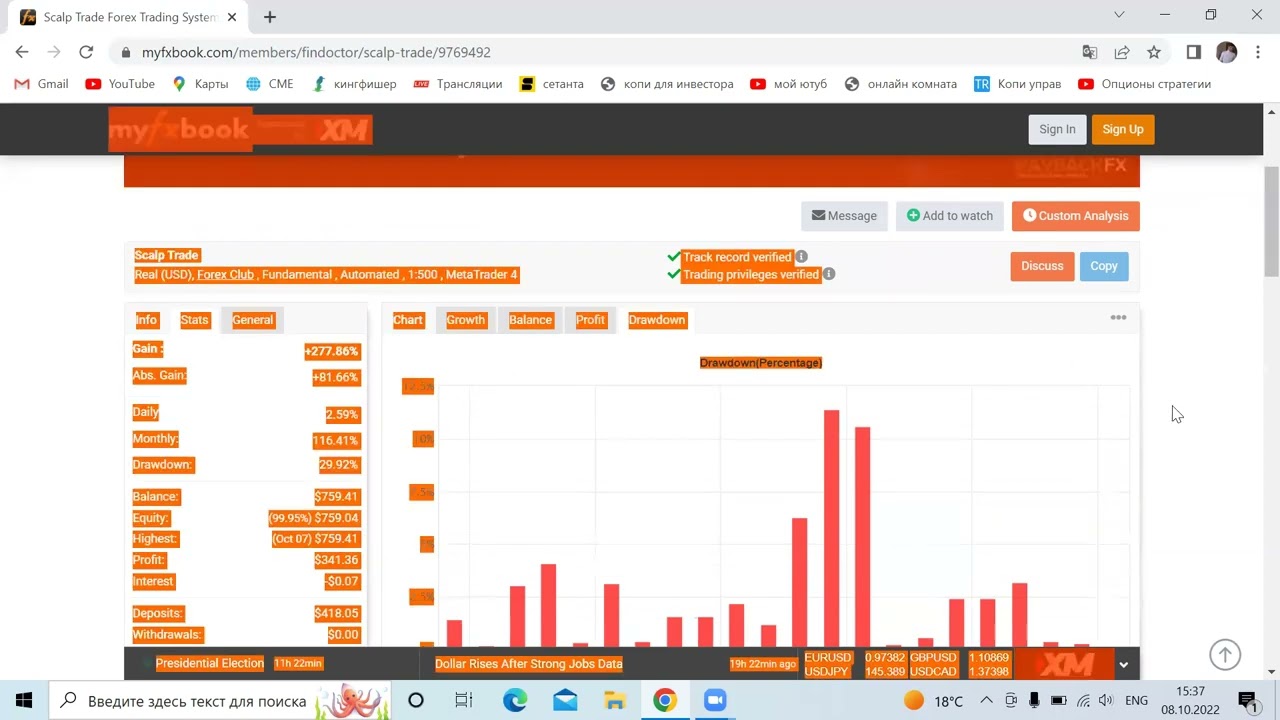Go back to the previous page

[x=22, y=52]
